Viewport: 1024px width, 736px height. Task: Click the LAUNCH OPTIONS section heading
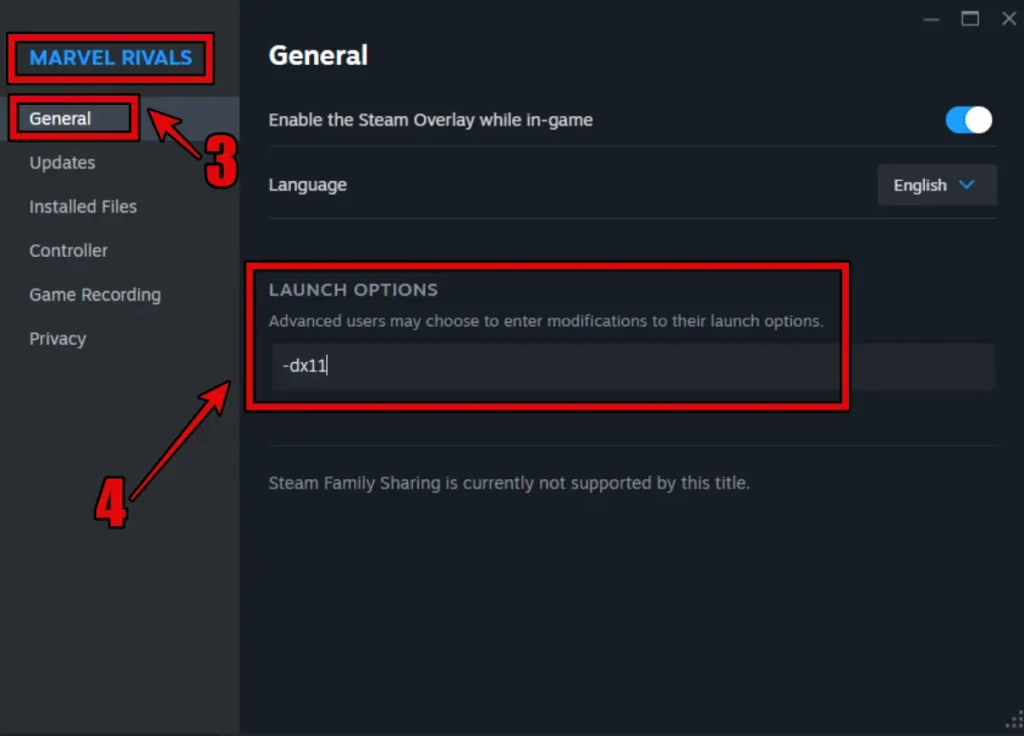tap(353, 290)
